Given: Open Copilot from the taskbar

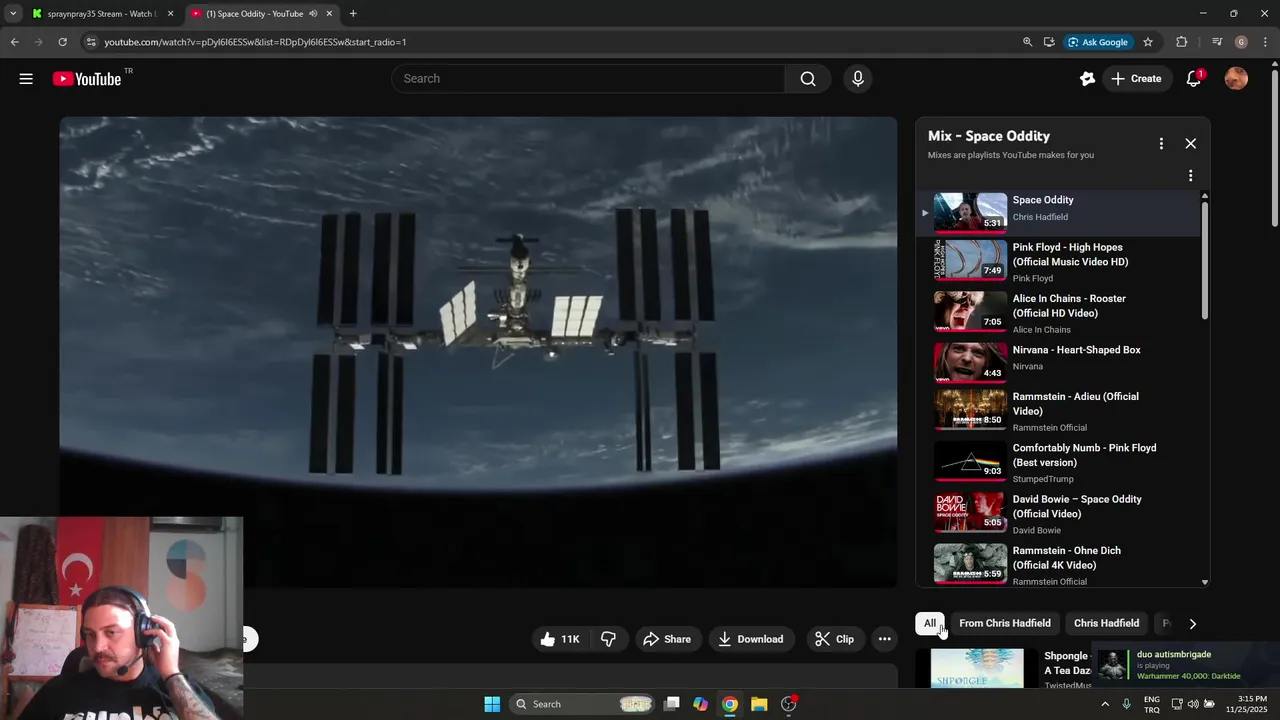Looking at the screenshot, I should [701, 704].
